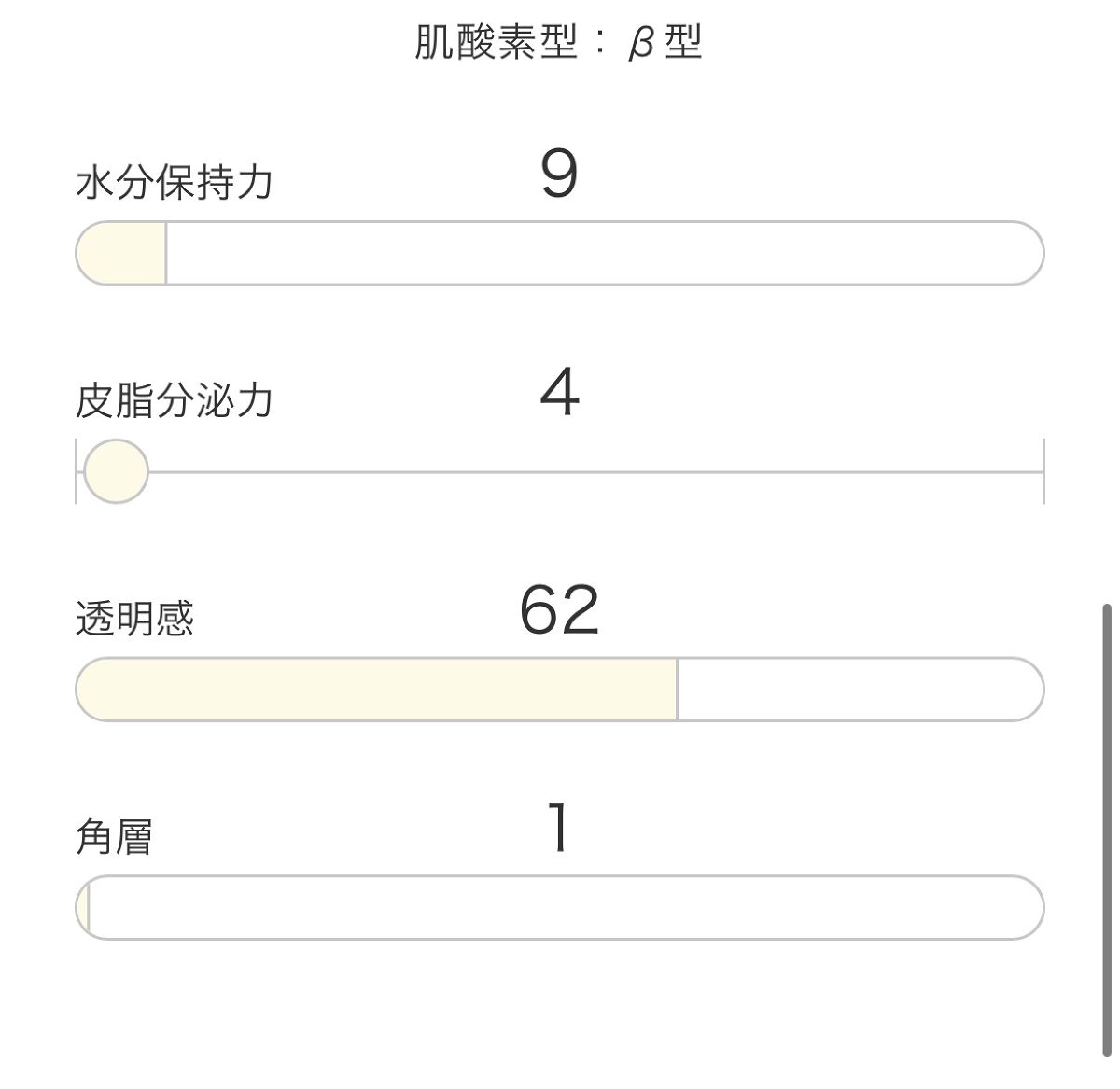Screen dimensions: 1120x1089
Task: Click the filled sliver of 角層 bar
Action: coord(84,908)
